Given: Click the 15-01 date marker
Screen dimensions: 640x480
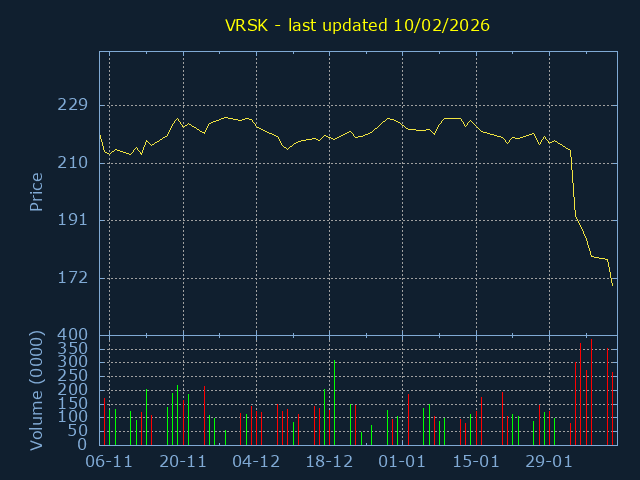Looking at the screenshot, I should [476, 462].
